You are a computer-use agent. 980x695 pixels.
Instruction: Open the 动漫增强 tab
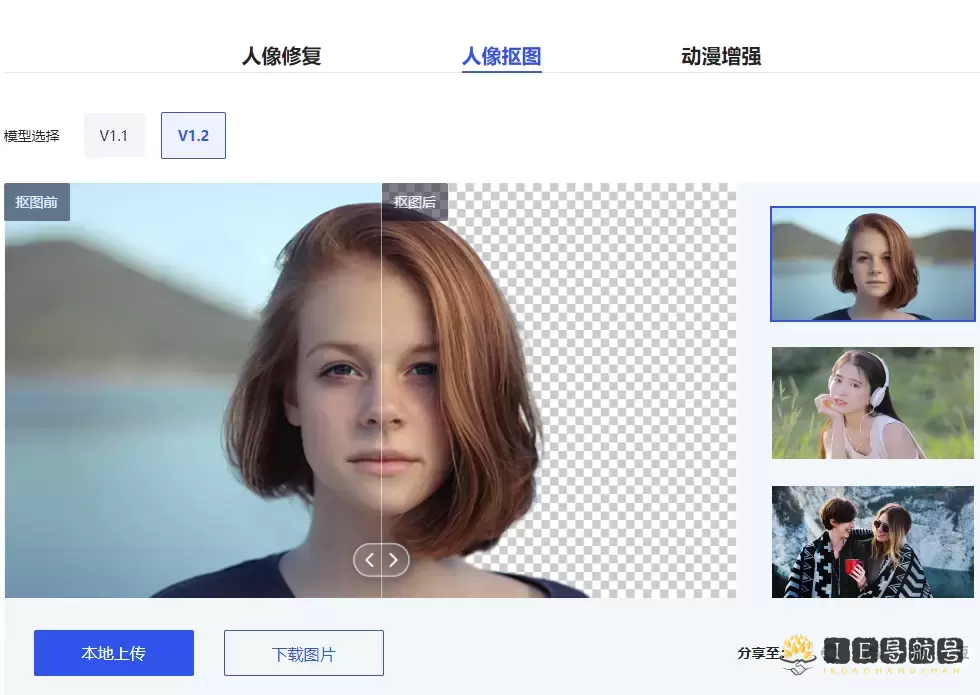click(721, 56)
